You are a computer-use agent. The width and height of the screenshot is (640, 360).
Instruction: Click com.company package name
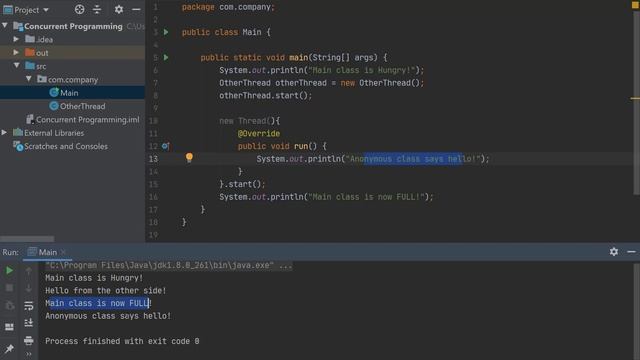pyautogui.click(x=73, y=80)
